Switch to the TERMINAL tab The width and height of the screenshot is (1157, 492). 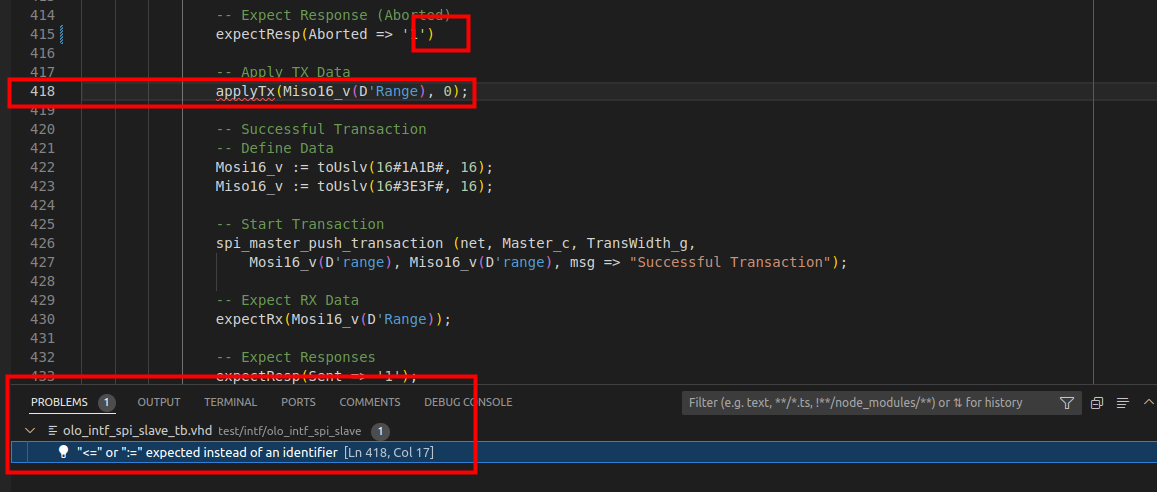click(x=230, y=402)
